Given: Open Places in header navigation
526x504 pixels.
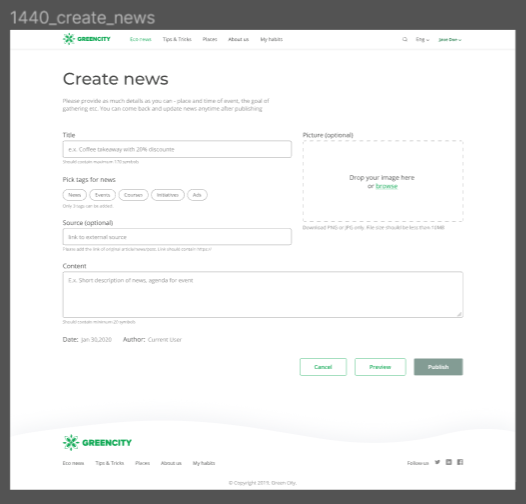Looking at the screenshot, I should pyautogui.click(x=210, y=39).
